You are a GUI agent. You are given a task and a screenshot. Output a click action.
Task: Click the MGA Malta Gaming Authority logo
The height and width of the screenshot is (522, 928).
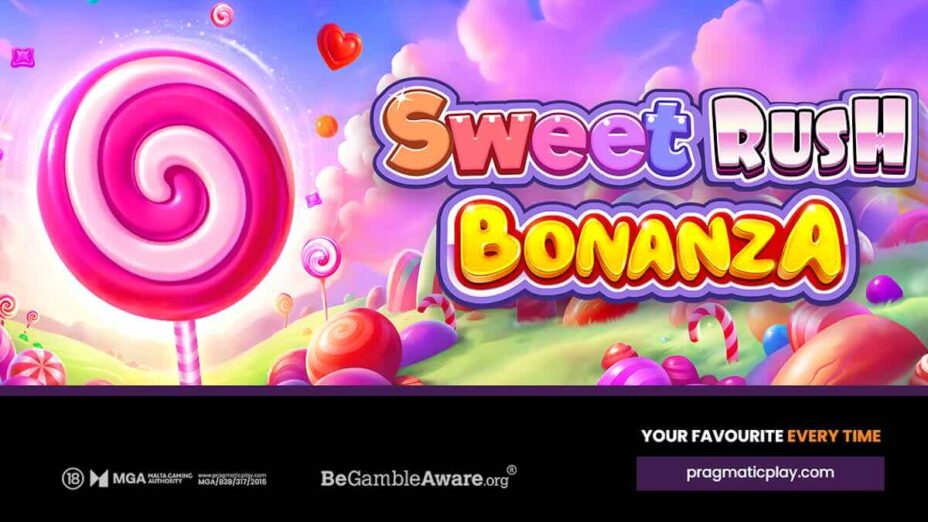pyautogui.click(x=141, y=478)
